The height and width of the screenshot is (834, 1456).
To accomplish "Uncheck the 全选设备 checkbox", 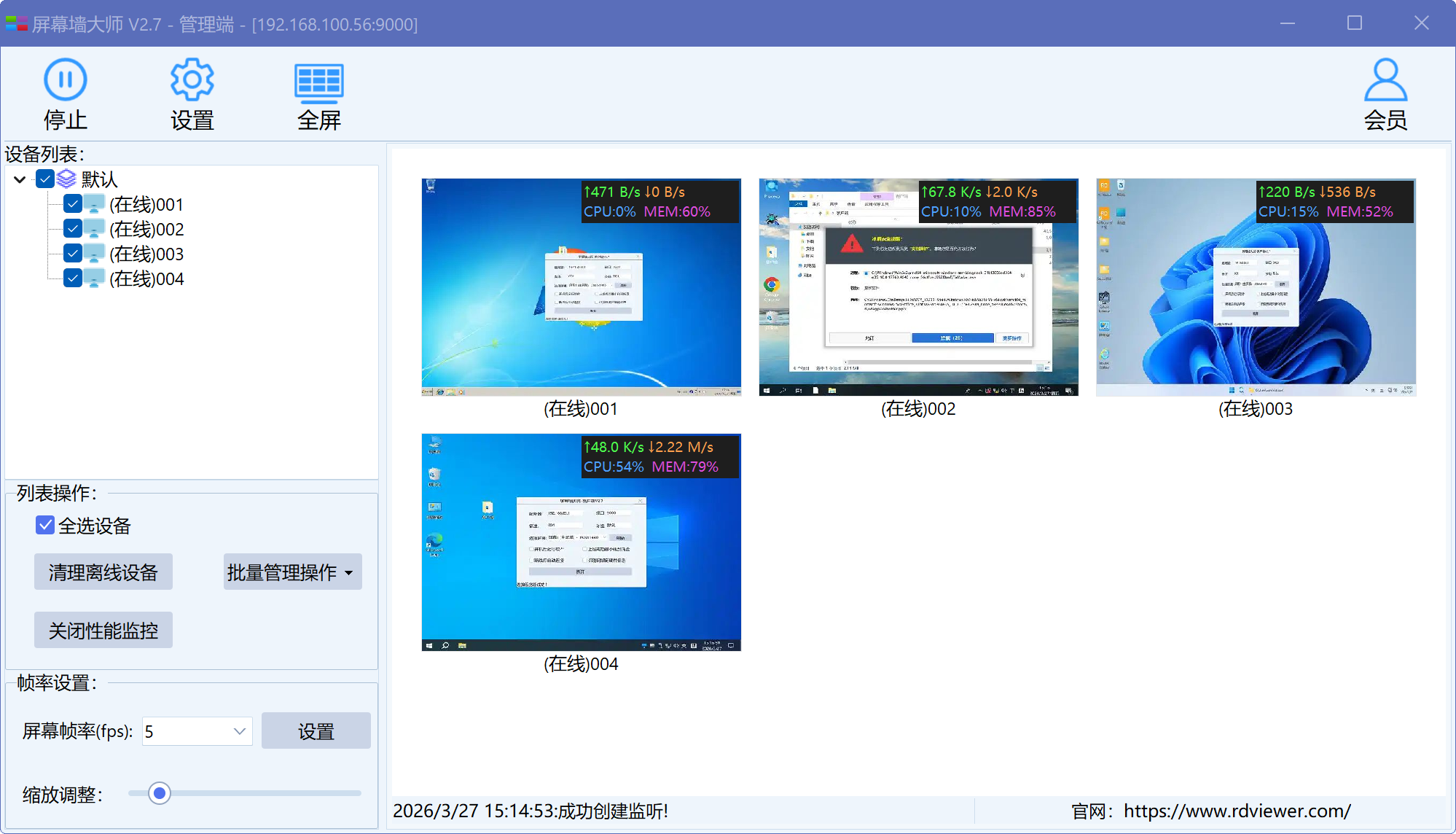I will [x=45, y=525].
